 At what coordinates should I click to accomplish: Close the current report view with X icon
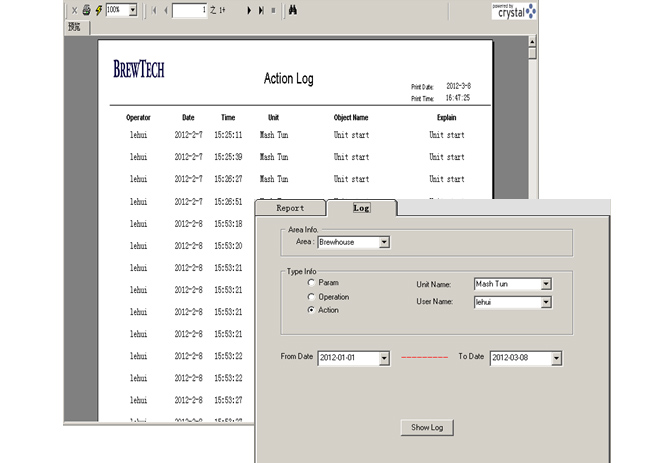[75, 11]
